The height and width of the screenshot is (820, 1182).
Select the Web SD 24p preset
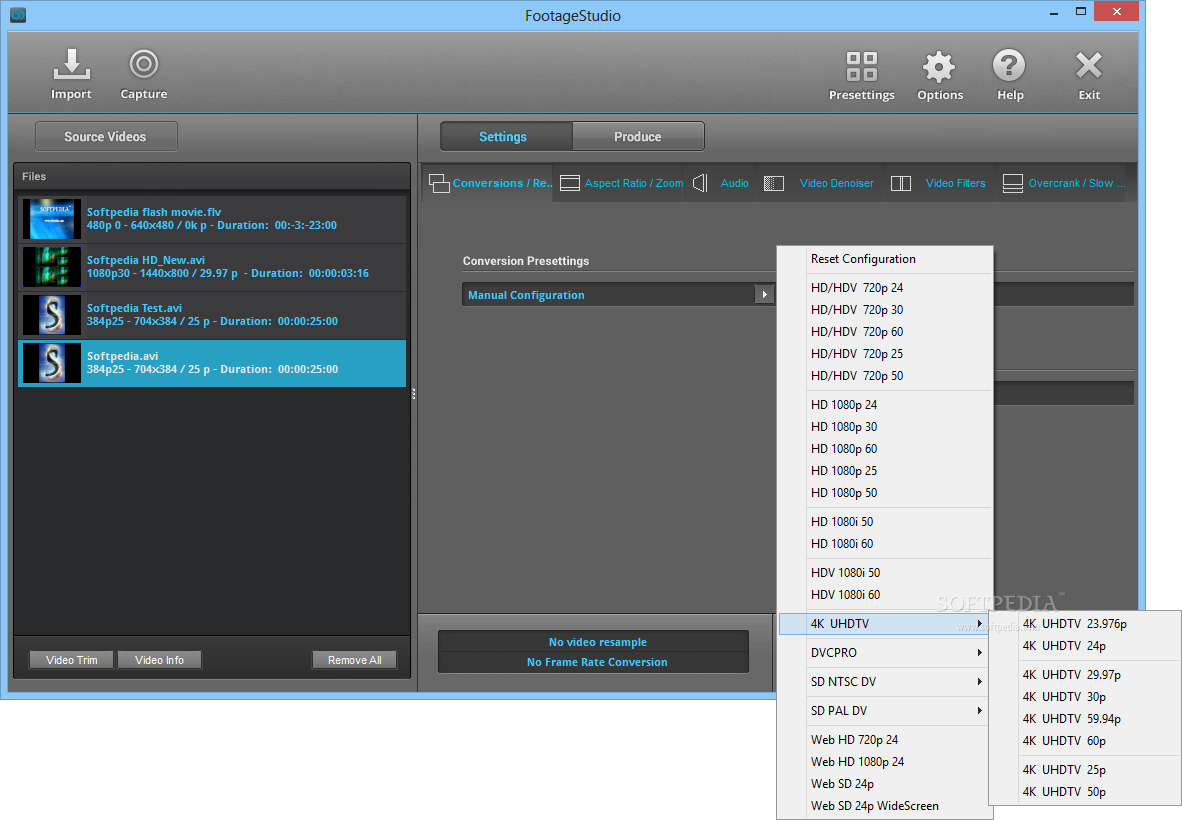pos(884,784)
